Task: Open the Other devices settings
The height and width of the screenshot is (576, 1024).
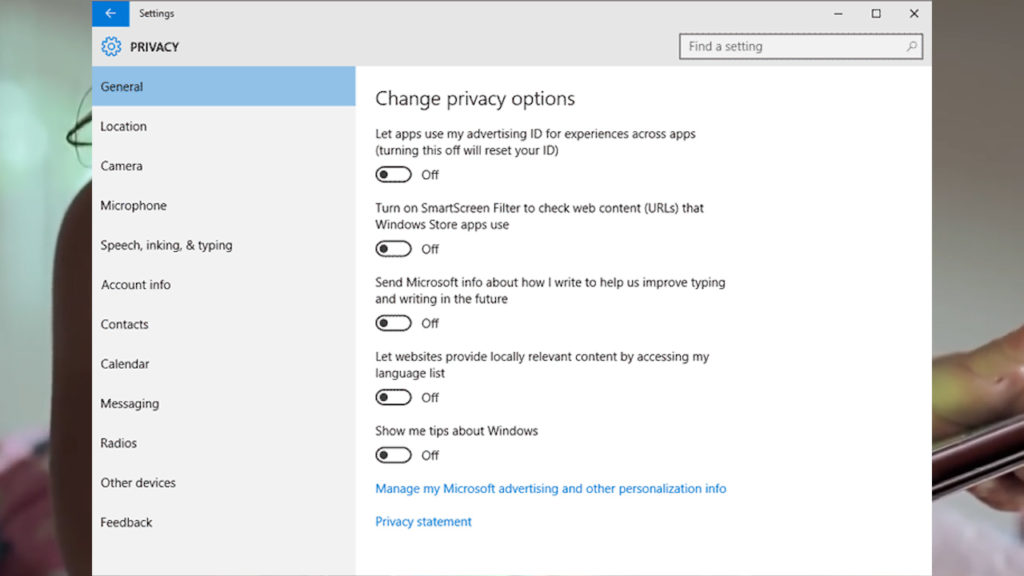Action: click(x=223, y=483)
